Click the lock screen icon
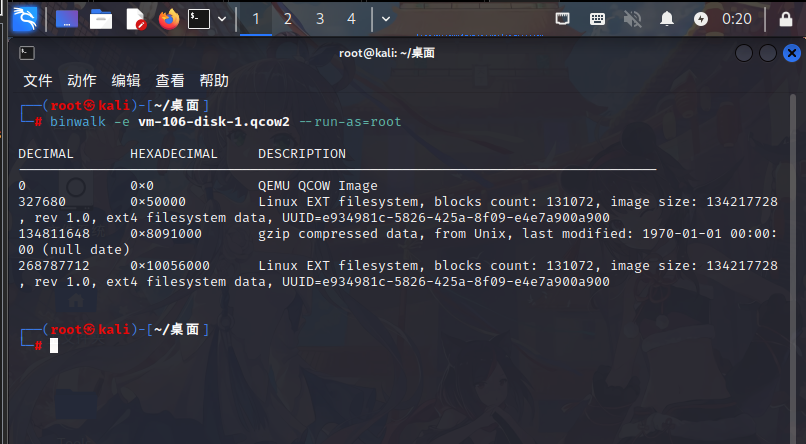806x444 pixels. pos(785,19)
